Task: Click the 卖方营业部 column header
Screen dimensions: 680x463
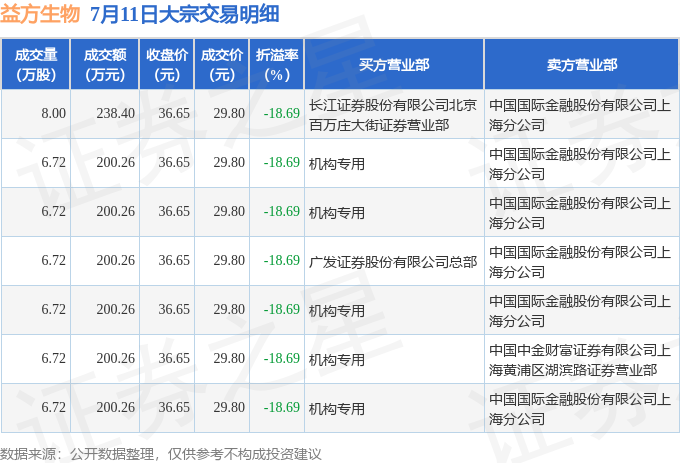Action: [x=582, y=65]
